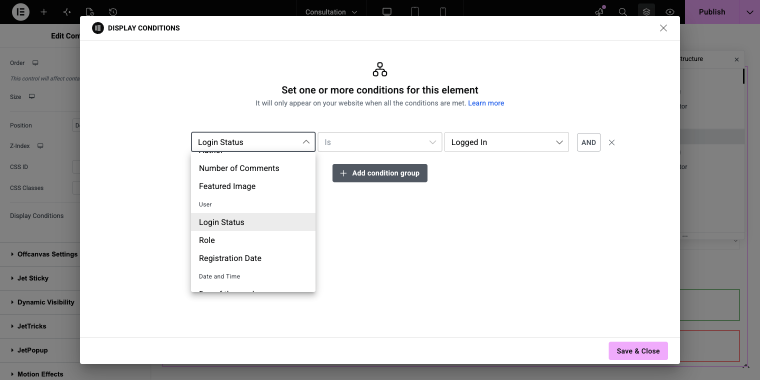Screen dimensions: 760x380
Task: Open the History clock icon
Action: coord(113,12)
